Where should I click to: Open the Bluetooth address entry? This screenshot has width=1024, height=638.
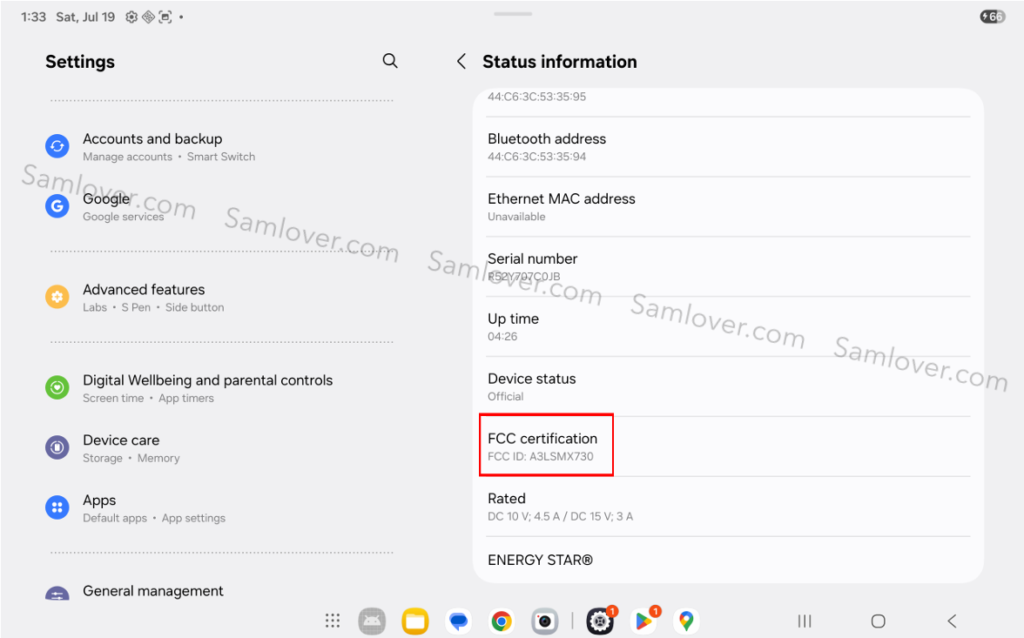coord(728,147)
